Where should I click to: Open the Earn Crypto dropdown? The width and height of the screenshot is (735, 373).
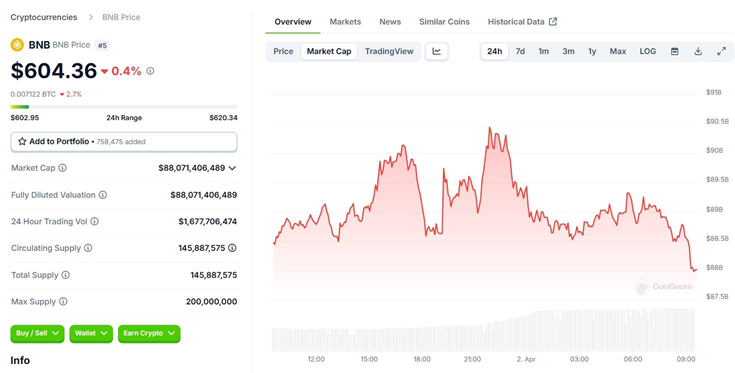click(149, 333)
